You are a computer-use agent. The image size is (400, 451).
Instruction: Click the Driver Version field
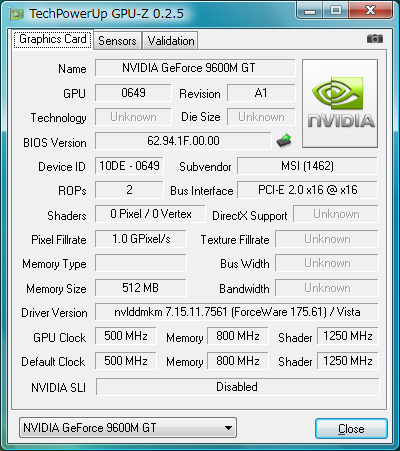click(237, 312)
